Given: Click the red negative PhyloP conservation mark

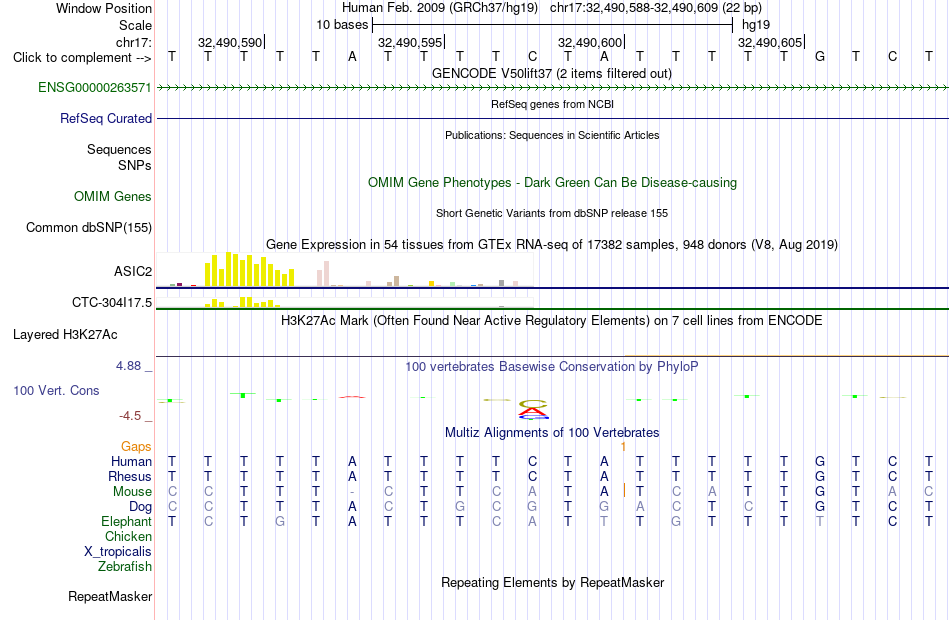Looking at the screenshot, I should pyautogui.click(x=352, y=397).
